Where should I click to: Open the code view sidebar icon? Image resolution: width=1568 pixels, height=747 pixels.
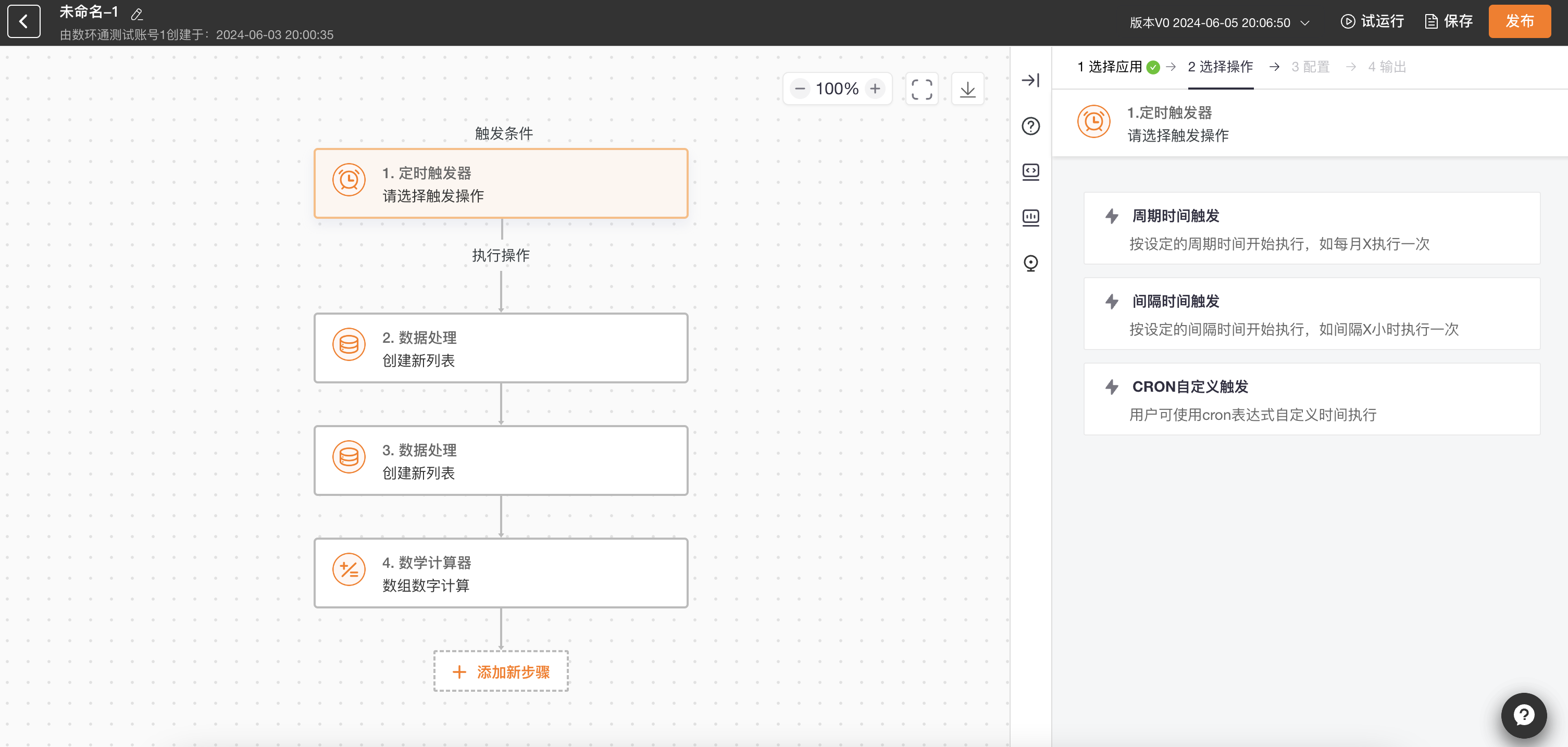[1030, 172]
